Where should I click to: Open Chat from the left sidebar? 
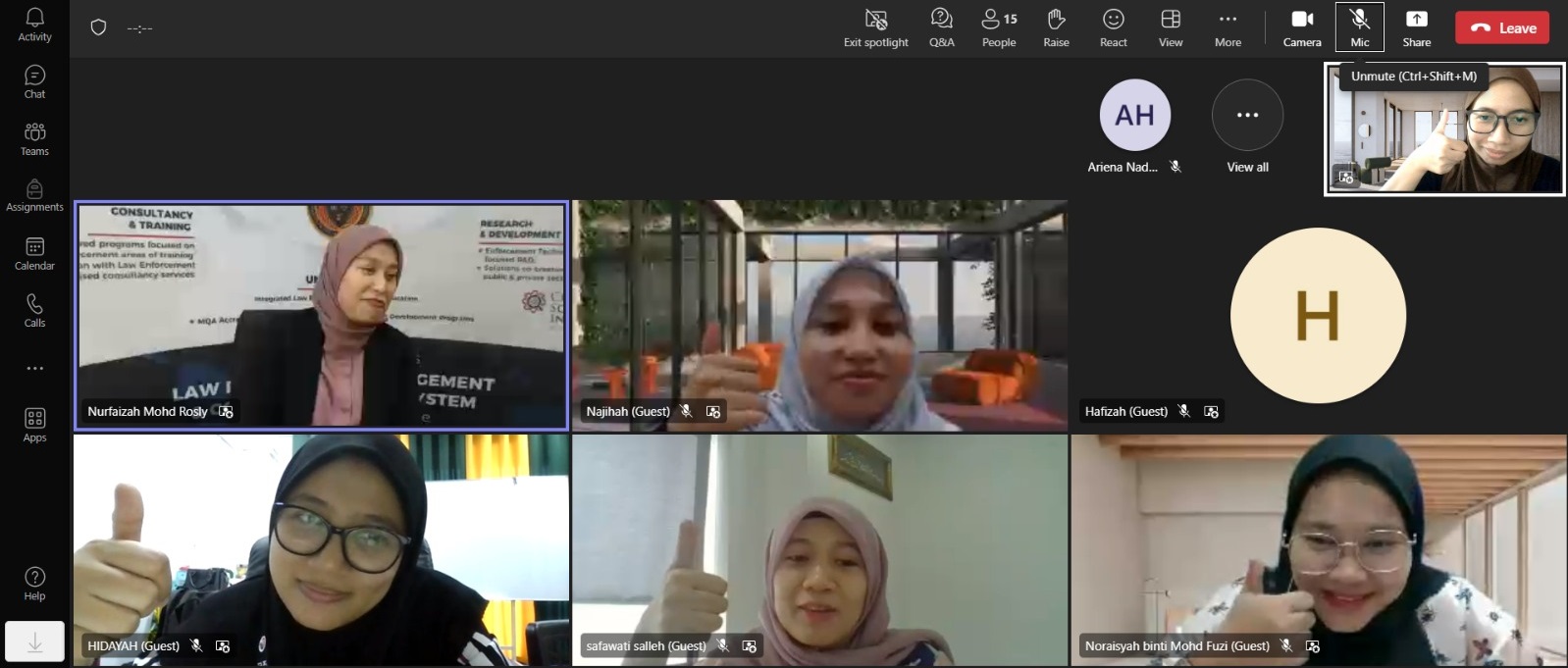pyautogui.click(x=34, y=82)
